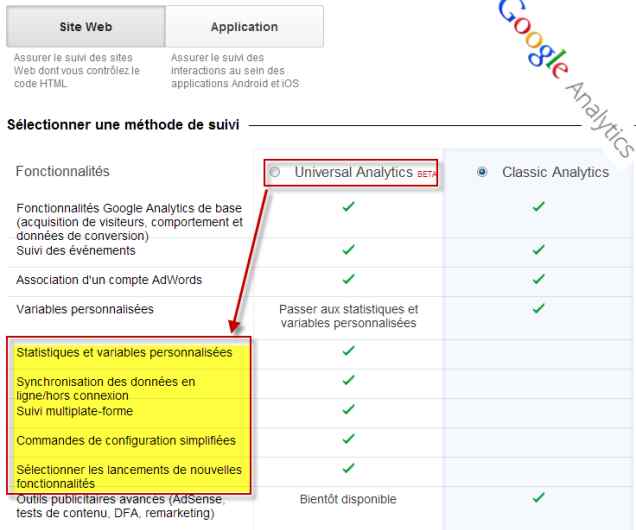Click 'Association d'un compte AdWords' row label
The width and height of the screenshot is (636, 530).
(x=109, y=280)
